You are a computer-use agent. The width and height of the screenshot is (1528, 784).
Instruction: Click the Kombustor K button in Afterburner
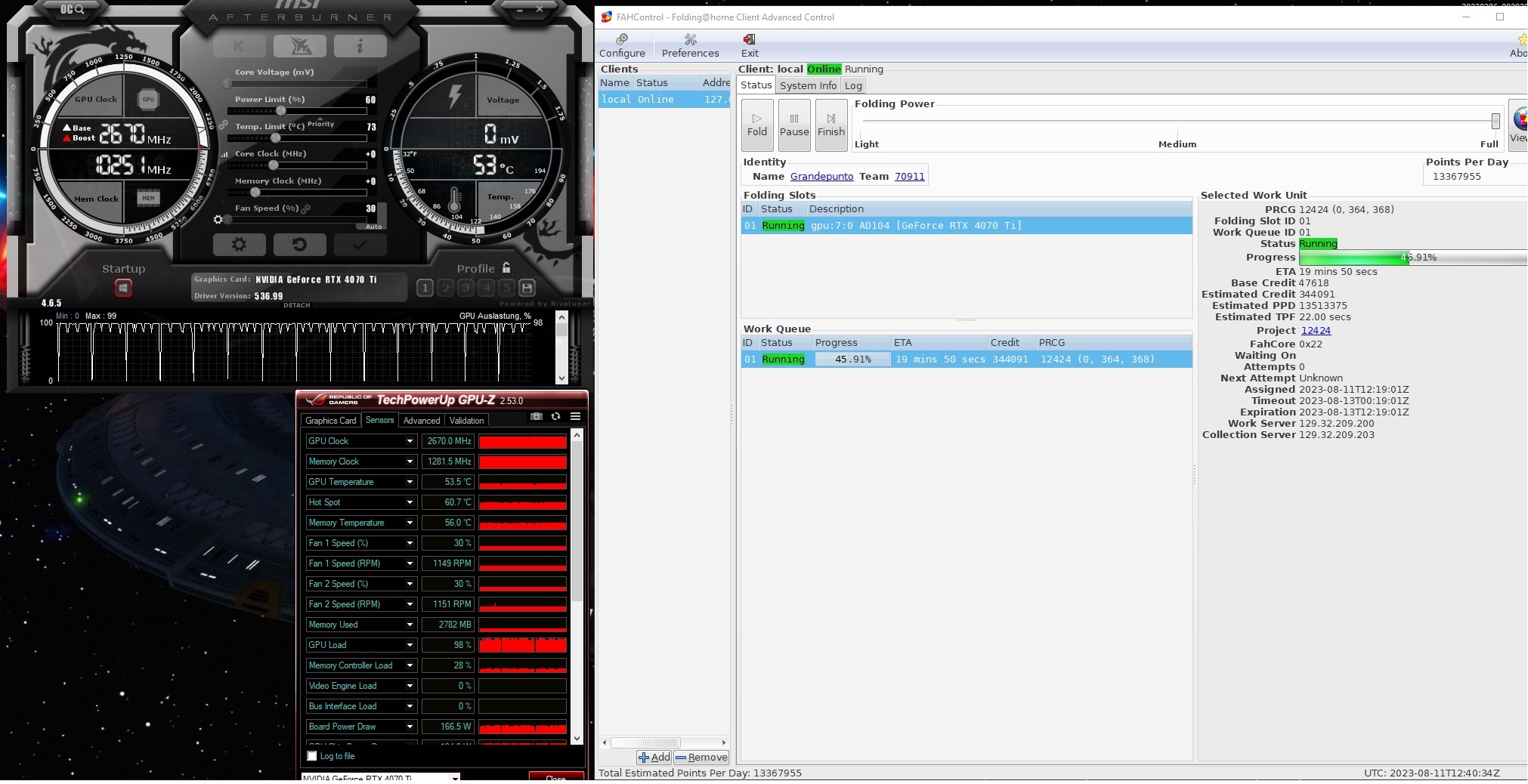click(239, 46)
